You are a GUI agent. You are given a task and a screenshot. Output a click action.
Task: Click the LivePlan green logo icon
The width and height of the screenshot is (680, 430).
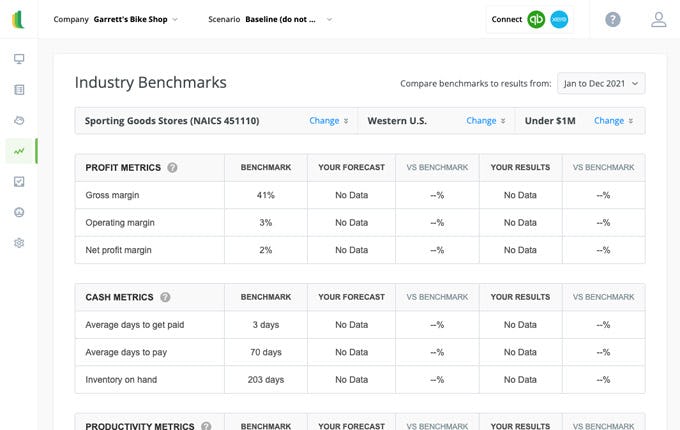point(18,19)
